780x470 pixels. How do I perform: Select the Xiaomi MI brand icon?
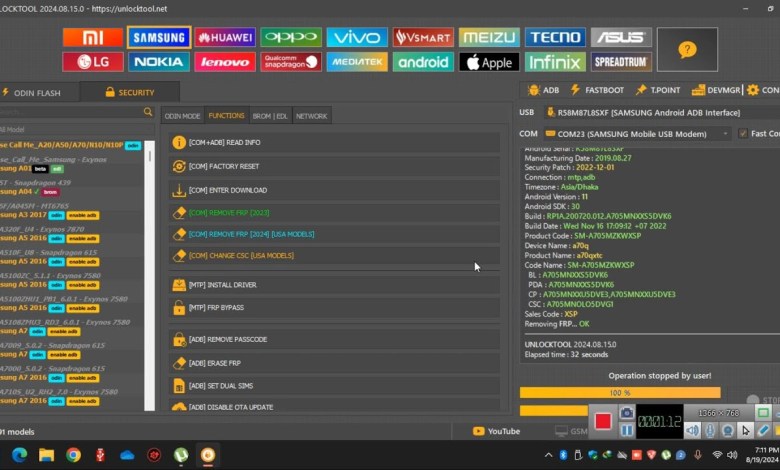point(93,38)
